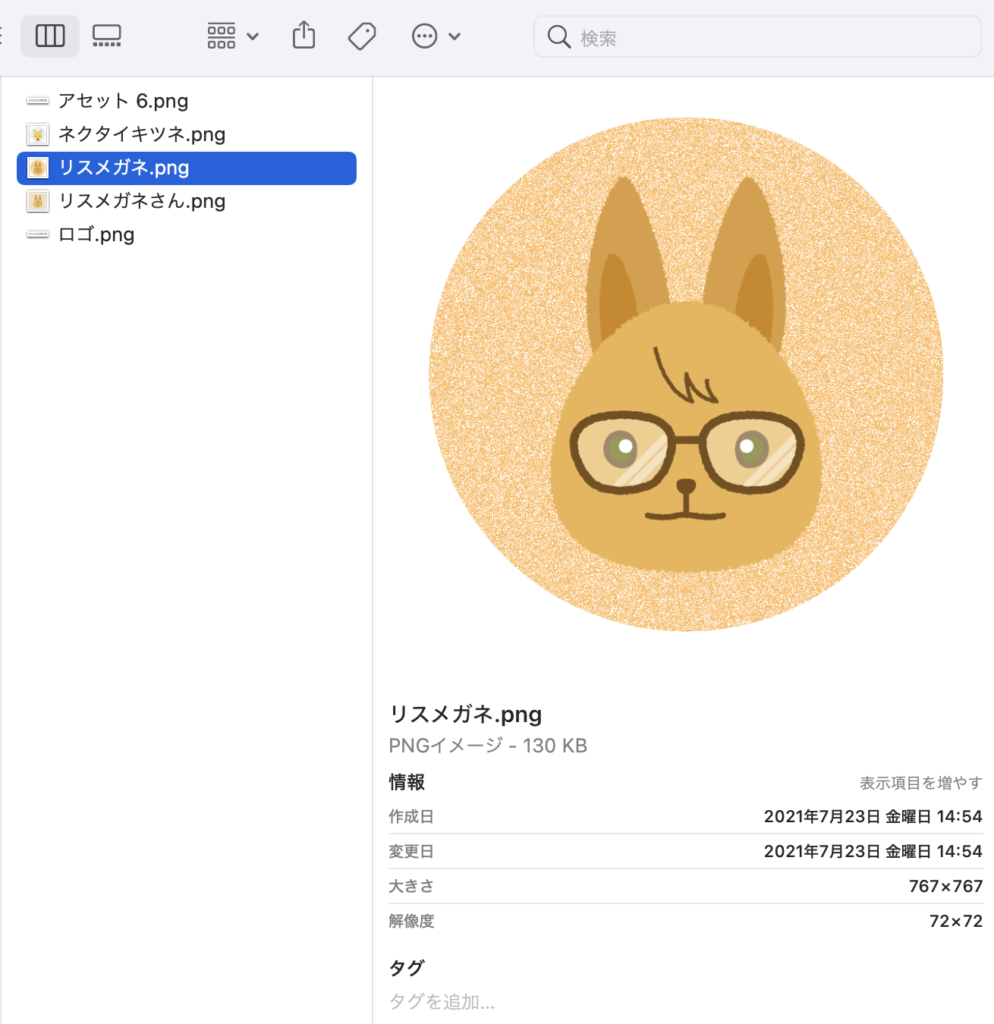
Task: Click the file icon beside アセット 6.png
Action: pos(37,100)
